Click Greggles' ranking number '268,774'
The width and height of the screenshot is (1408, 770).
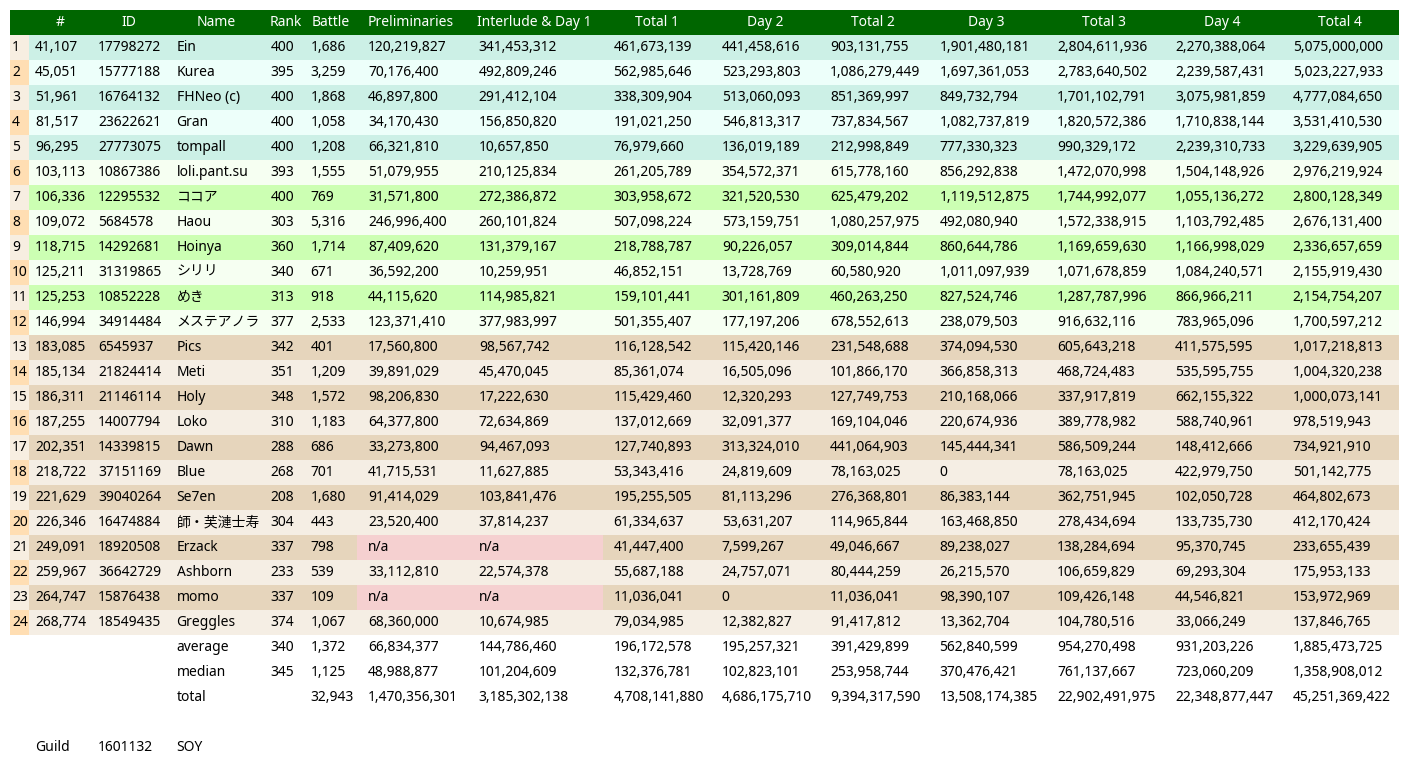[x=60, y=621]
